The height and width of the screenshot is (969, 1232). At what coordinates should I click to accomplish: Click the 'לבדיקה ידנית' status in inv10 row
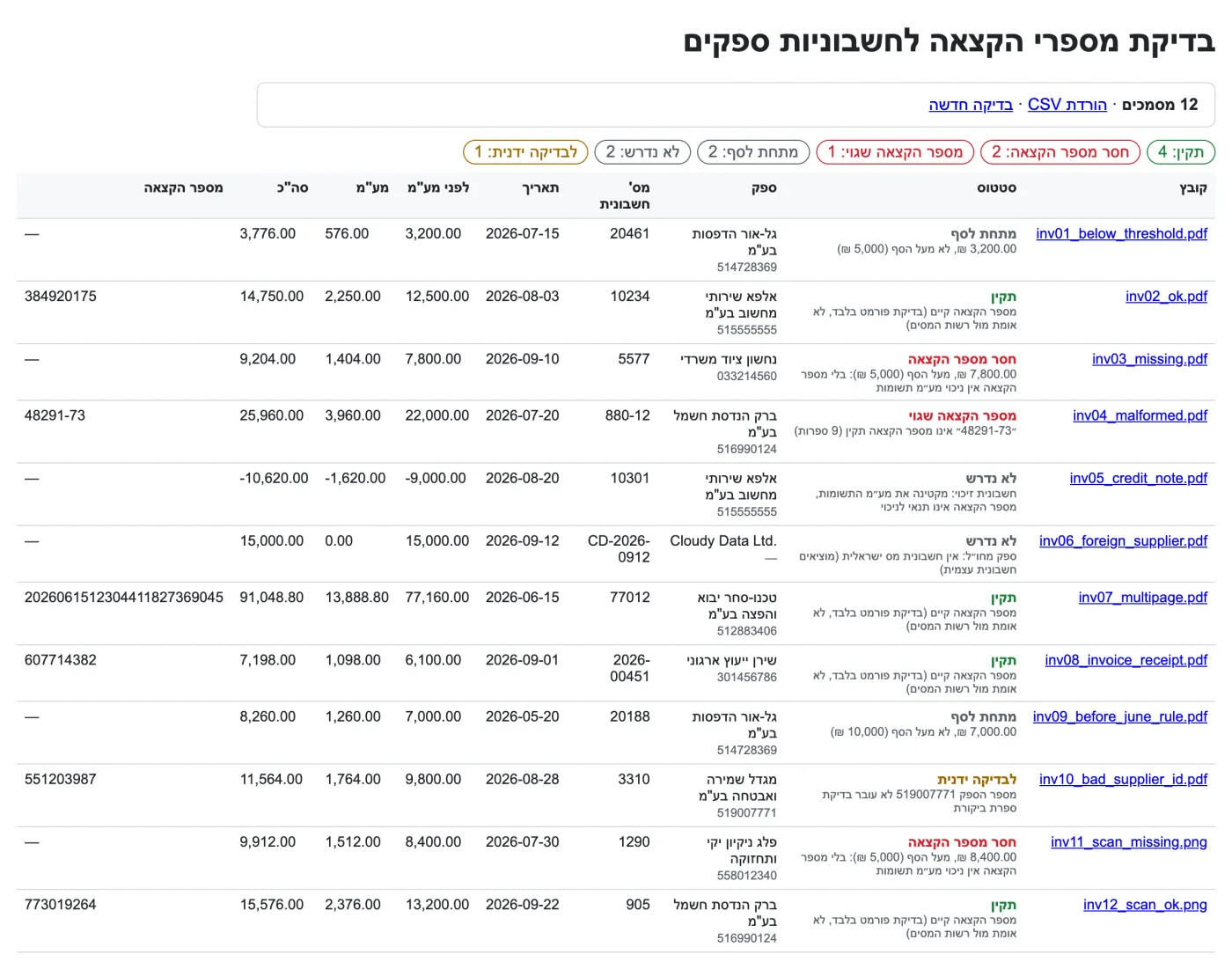coord(977,780)
